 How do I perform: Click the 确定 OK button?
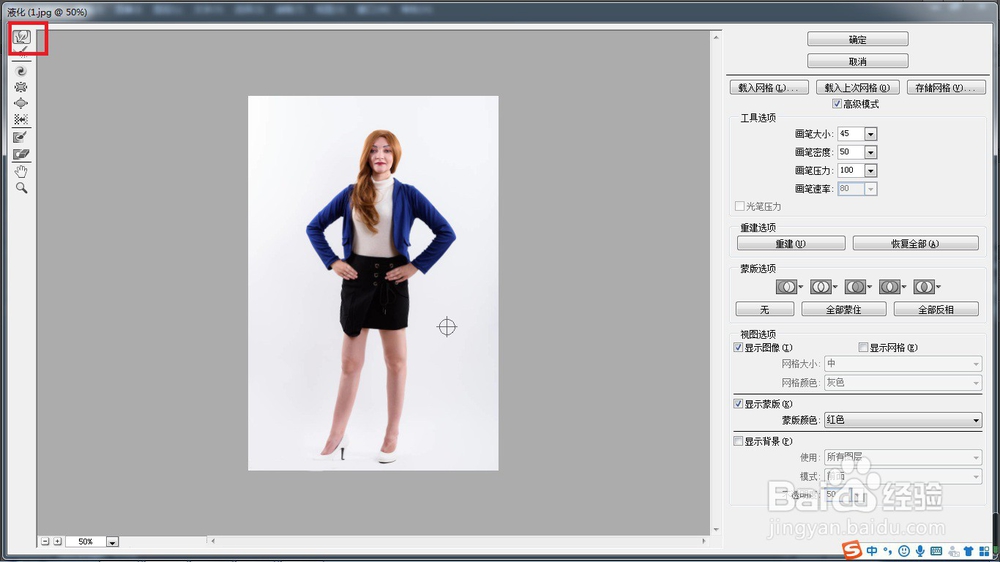(858, 39)
